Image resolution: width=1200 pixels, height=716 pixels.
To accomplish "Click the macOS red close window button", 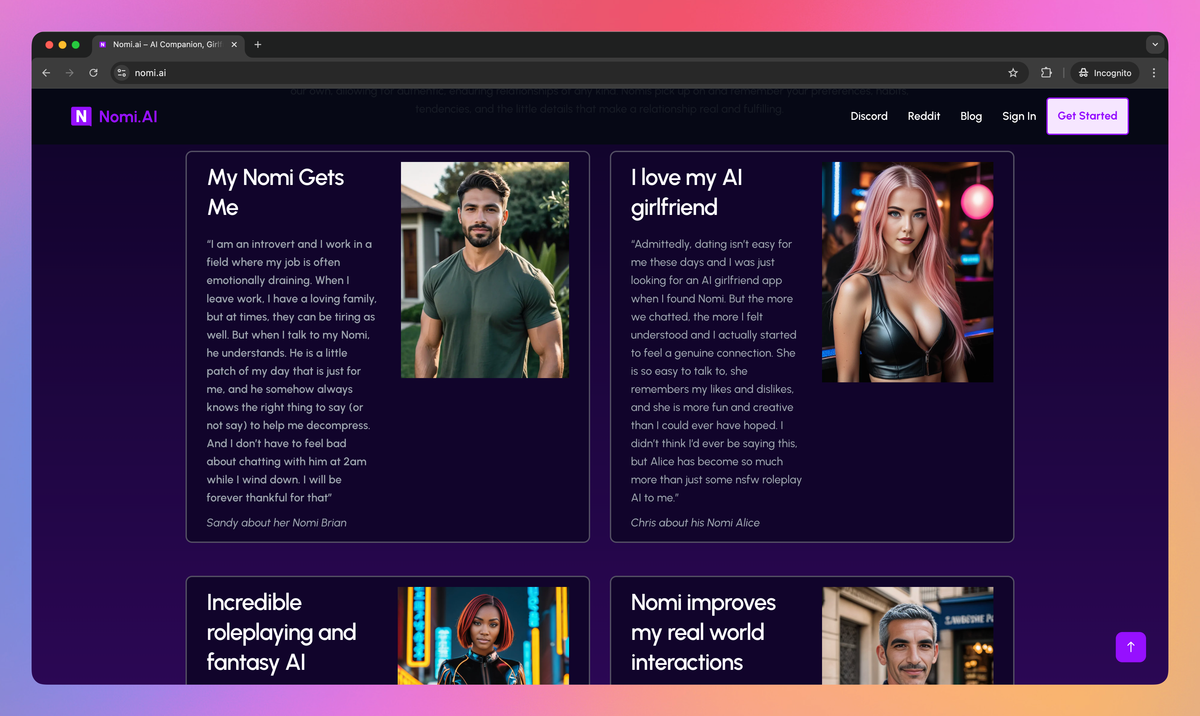I will tap(49, 45).
